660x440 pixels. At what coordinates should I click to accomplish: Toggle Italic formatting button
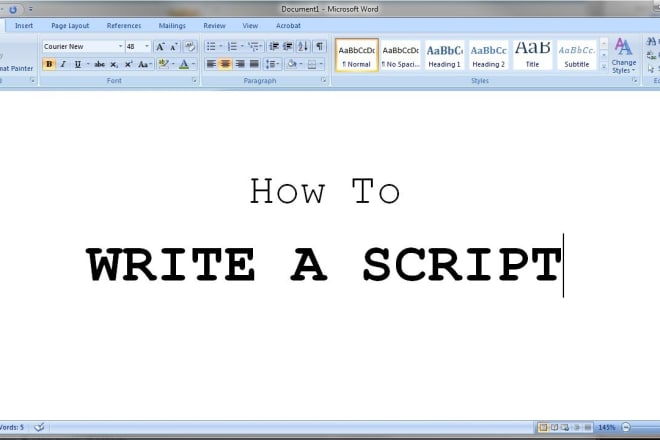click(62, 64)
